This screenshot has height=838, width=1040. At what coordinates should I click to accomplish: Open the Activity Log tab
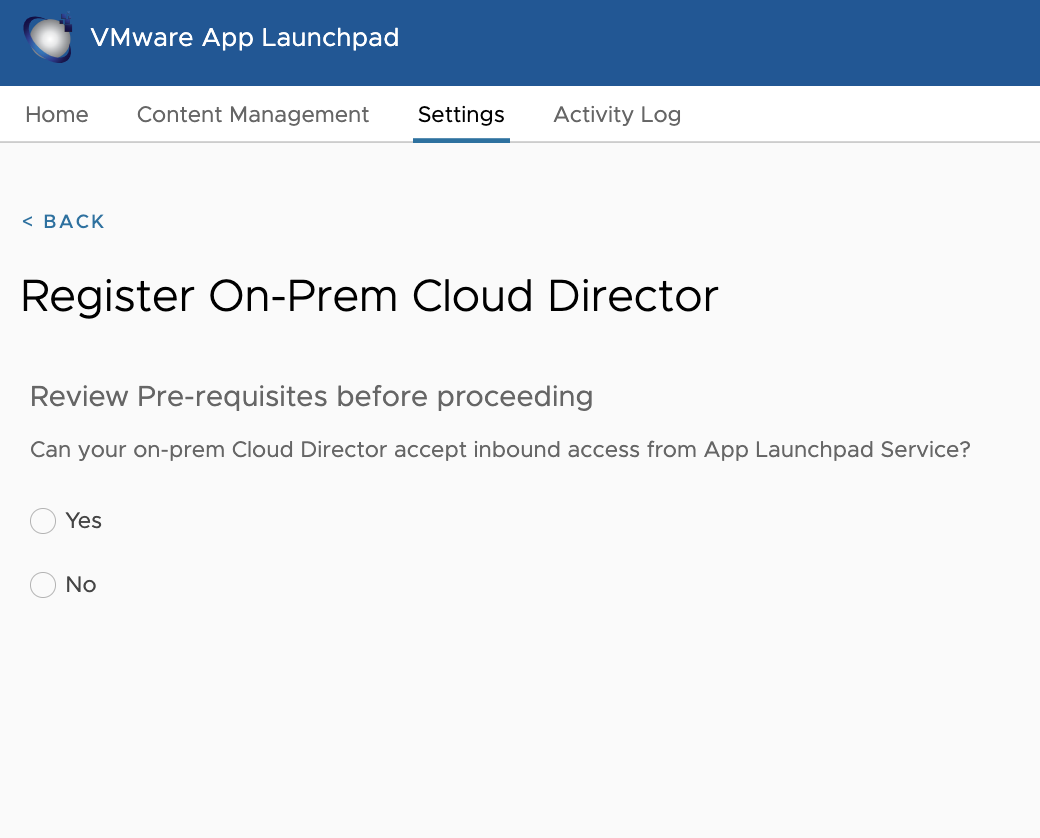point(617,115)
